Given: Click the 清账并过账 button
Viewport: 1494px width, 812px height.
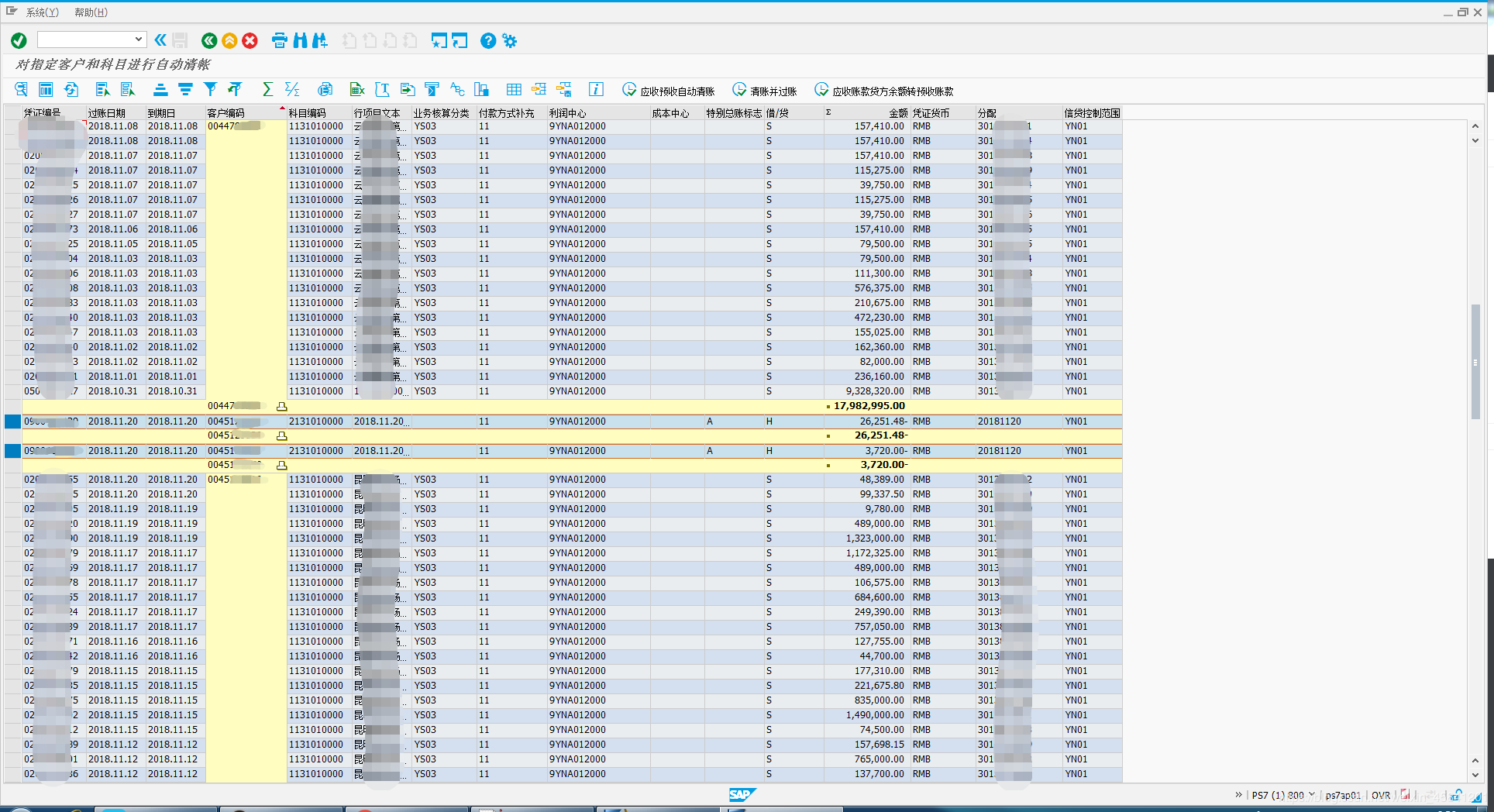Looking at the screenshot, I should tap(765, 91).
